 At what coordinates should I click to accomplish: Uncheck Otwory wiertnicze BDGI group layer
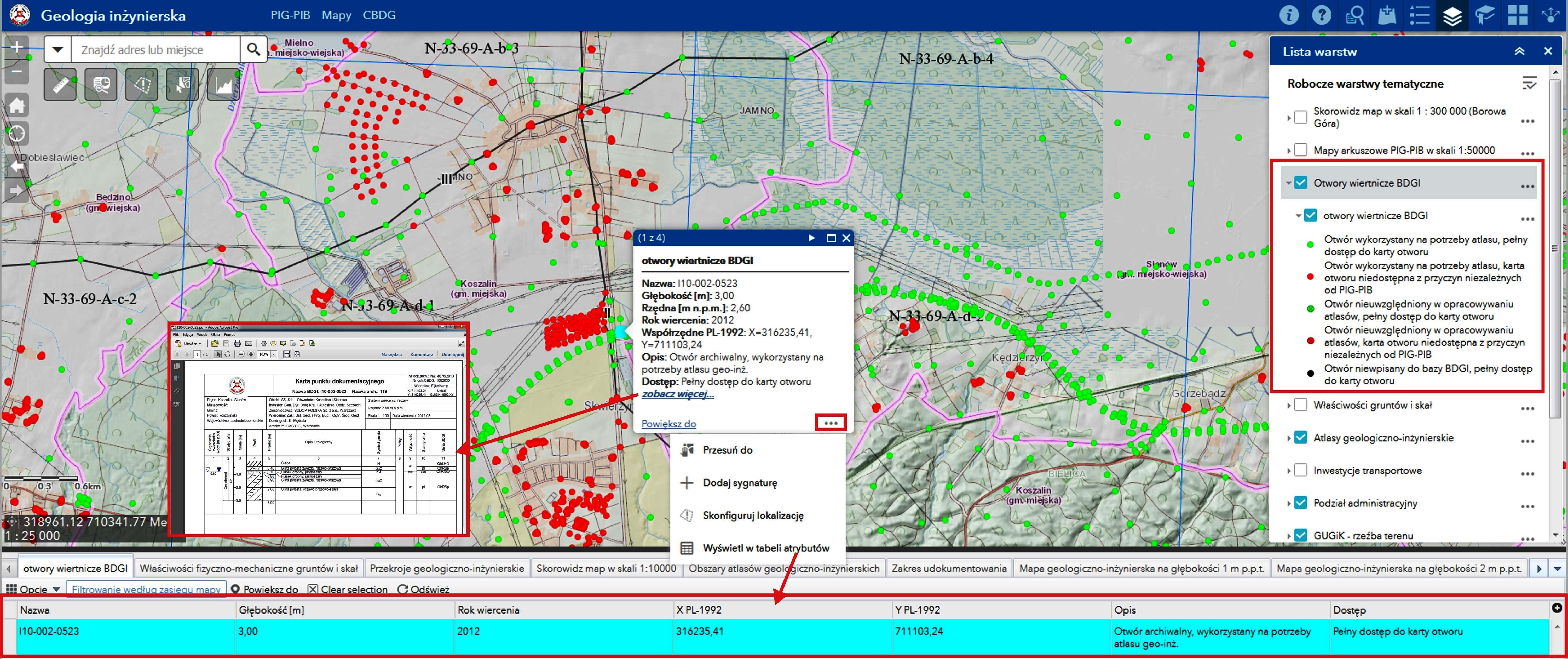(x=1301, y=183)
